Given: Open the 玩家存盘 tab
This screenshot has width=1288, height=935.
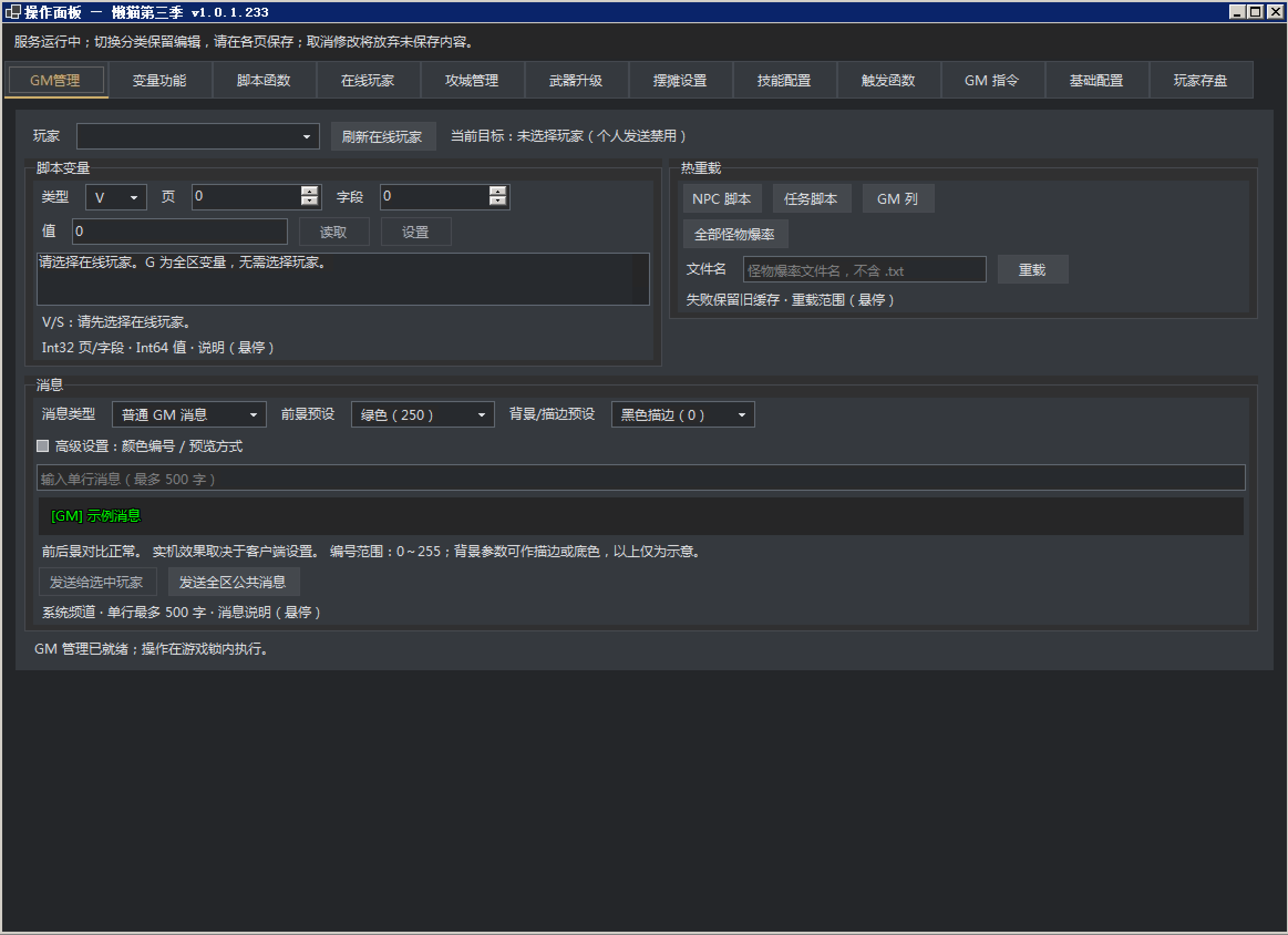Looking at the screenshot, I should click(x=1201, y=80).
